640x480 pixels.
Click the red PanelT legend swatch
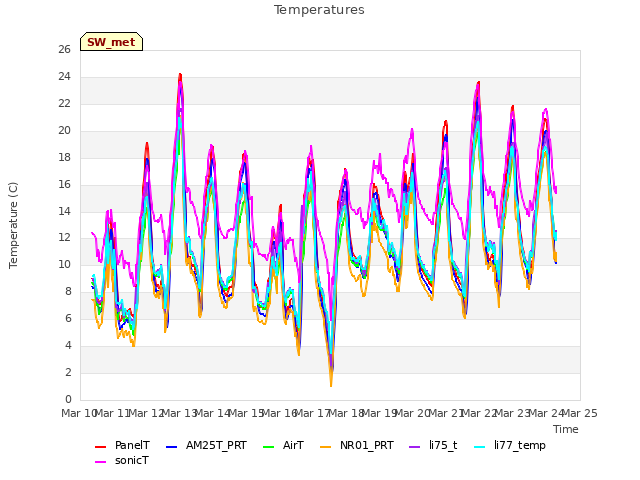(100, 447)
